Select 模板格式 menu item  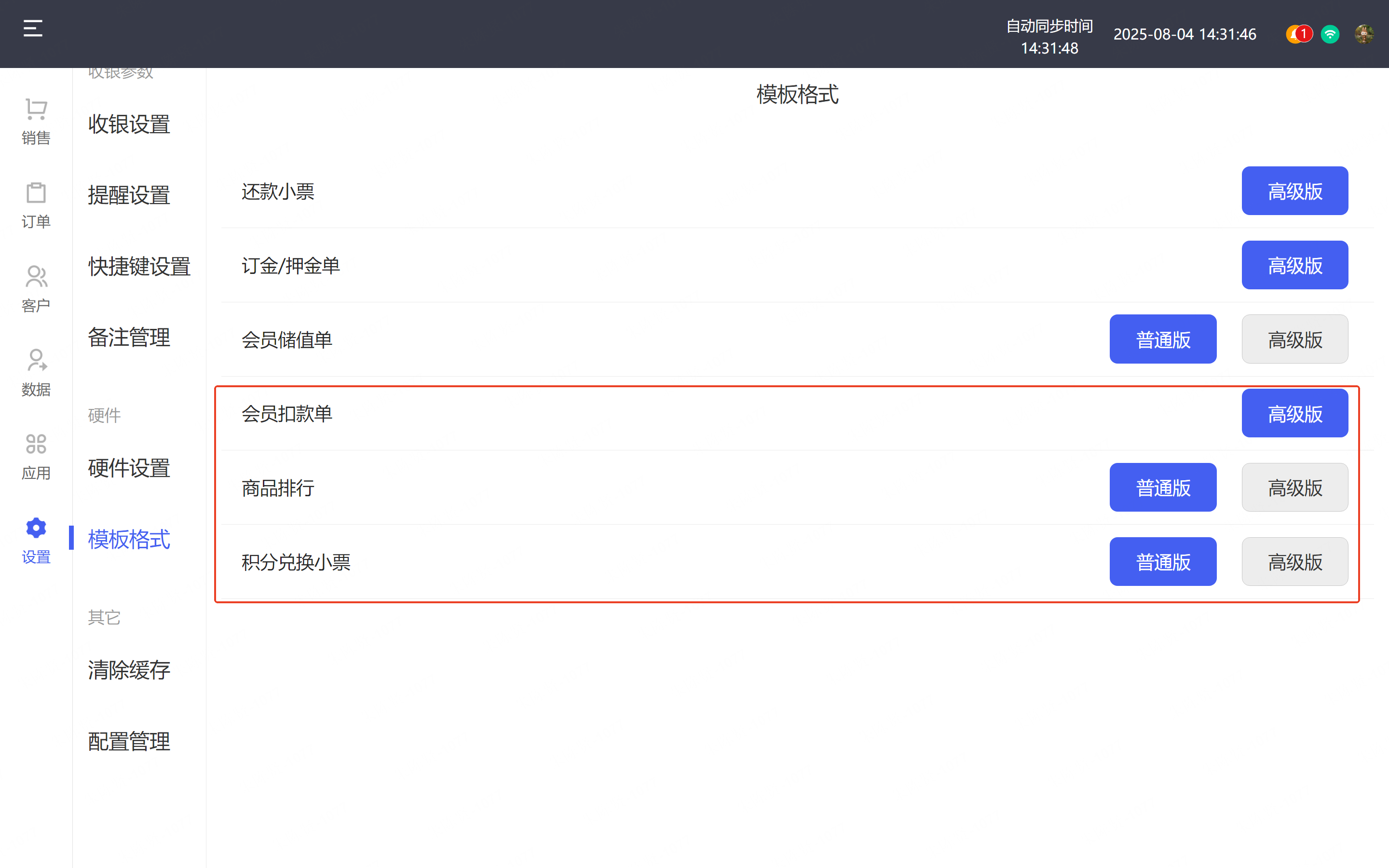click(129, 539)
